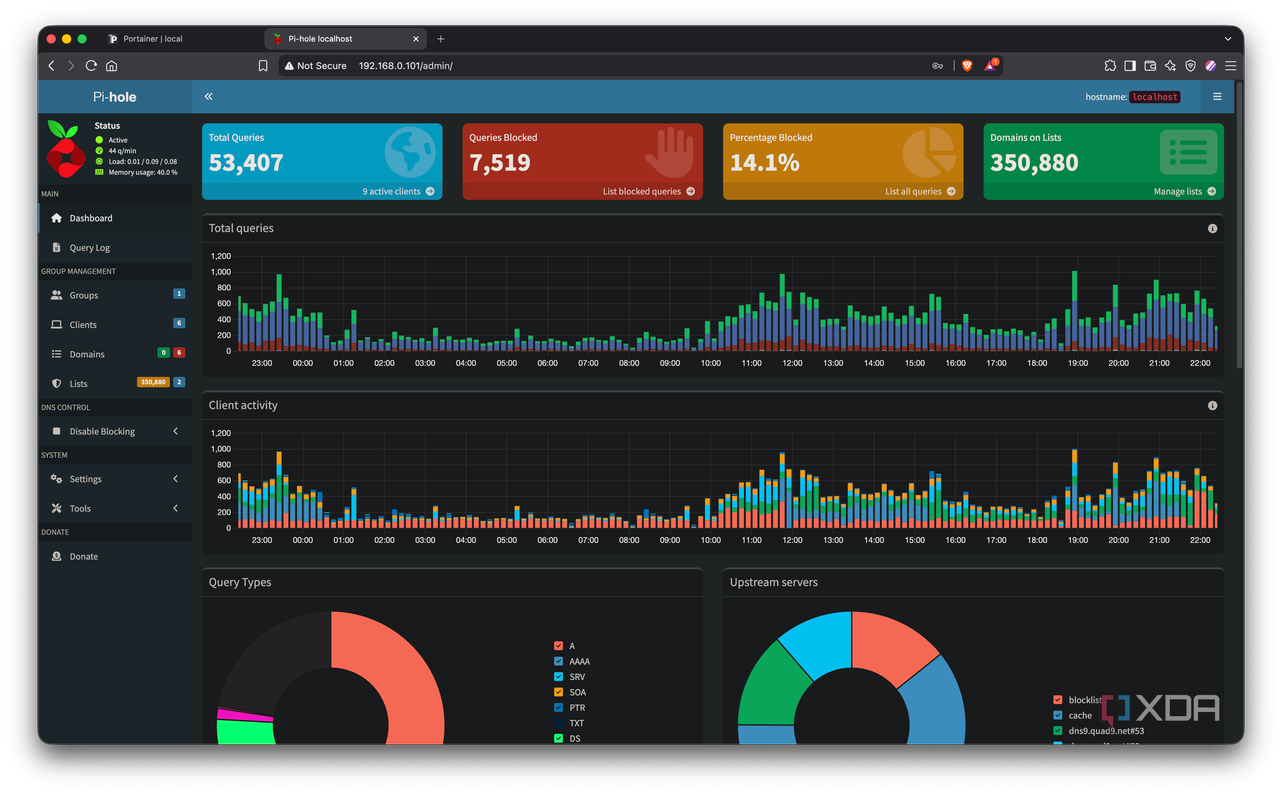Click the Disable Blocking stop icon
The height and width of the screenshot is (794, 1282).
coord(56,432)
